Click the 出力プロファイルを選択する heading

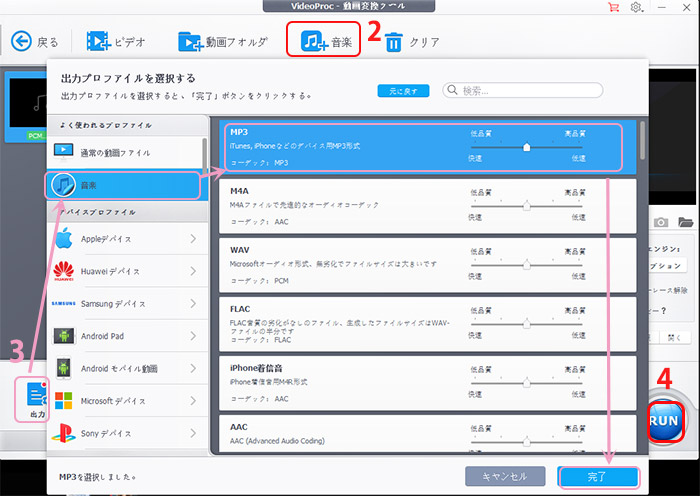(128, 78)
